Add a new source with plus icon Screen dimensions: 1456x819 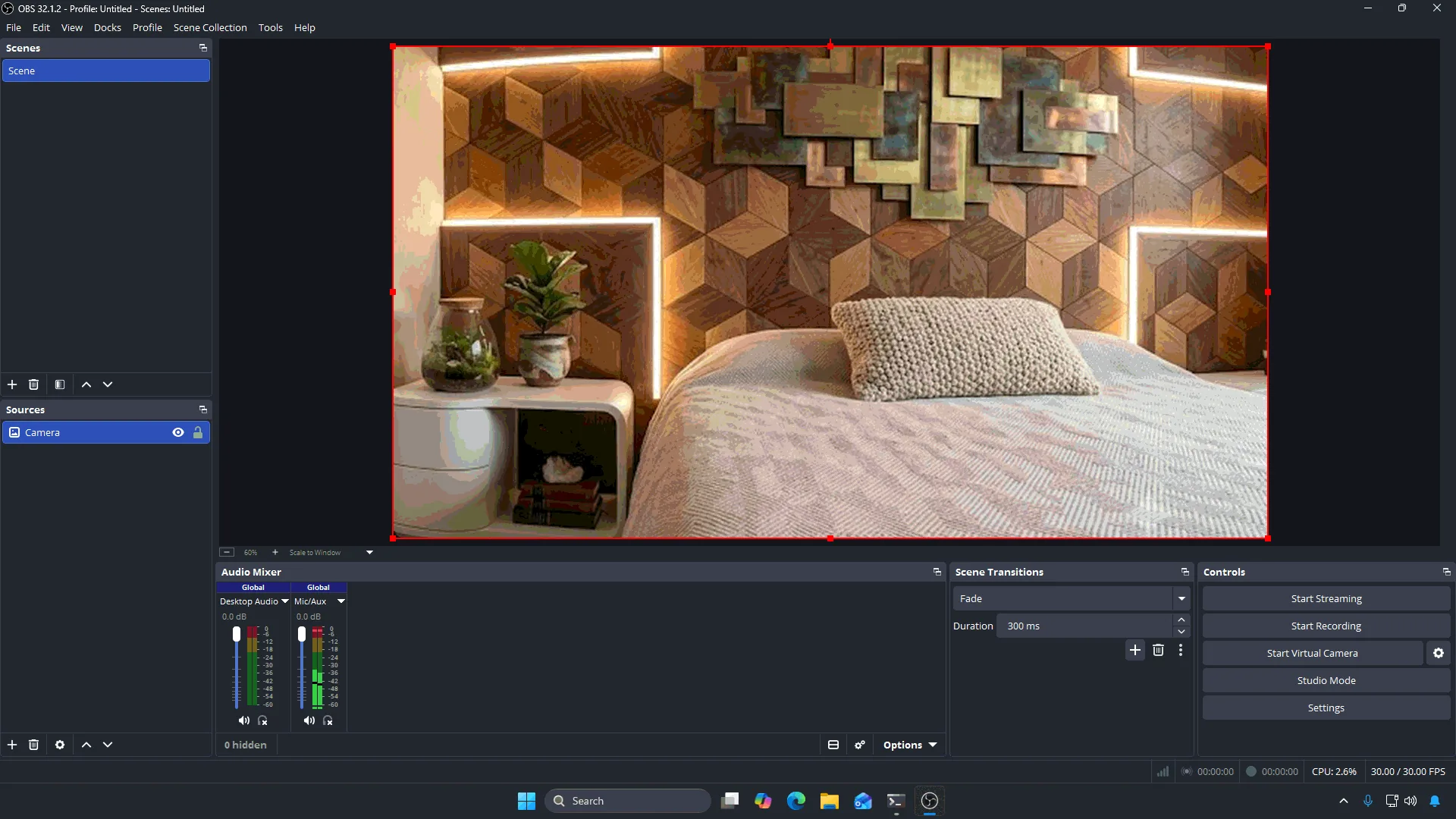[12, 745]
